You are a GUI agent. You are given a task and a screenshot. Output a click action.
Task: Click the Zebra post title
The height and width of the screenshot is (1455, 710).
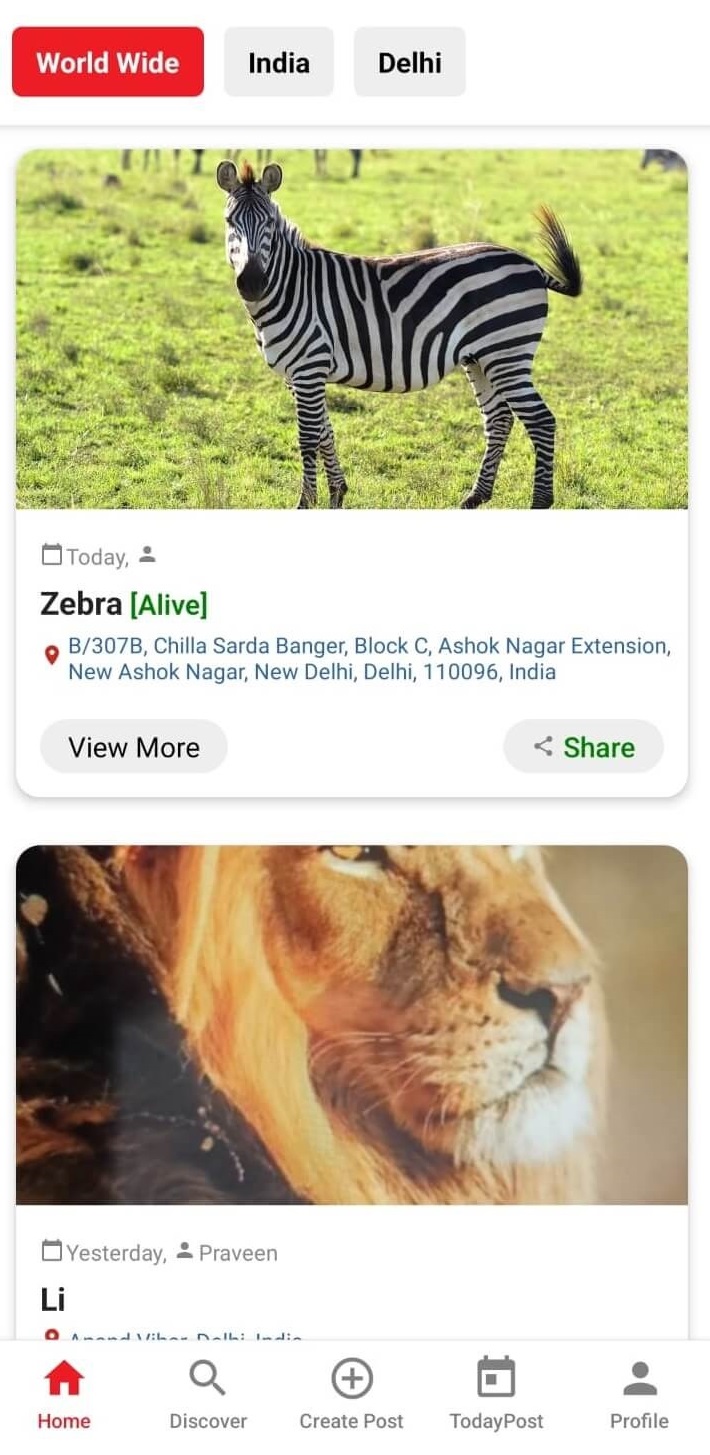pyautogui.click(x=81, y=604)
